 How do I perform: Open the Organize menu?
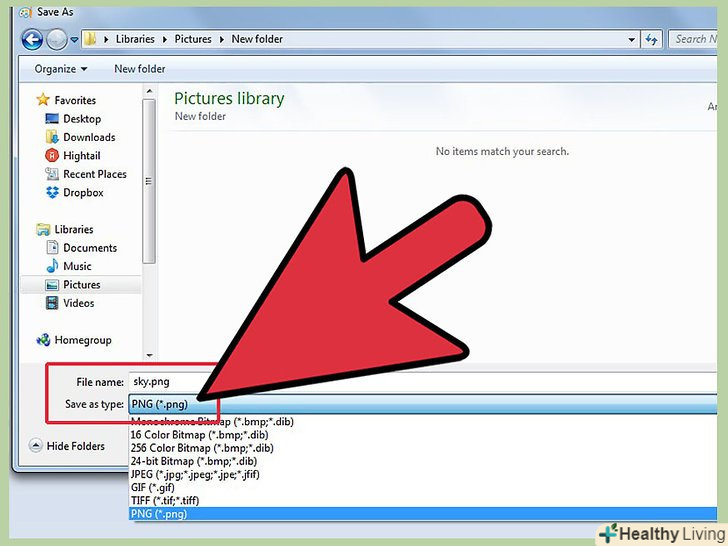coord(61,69)
